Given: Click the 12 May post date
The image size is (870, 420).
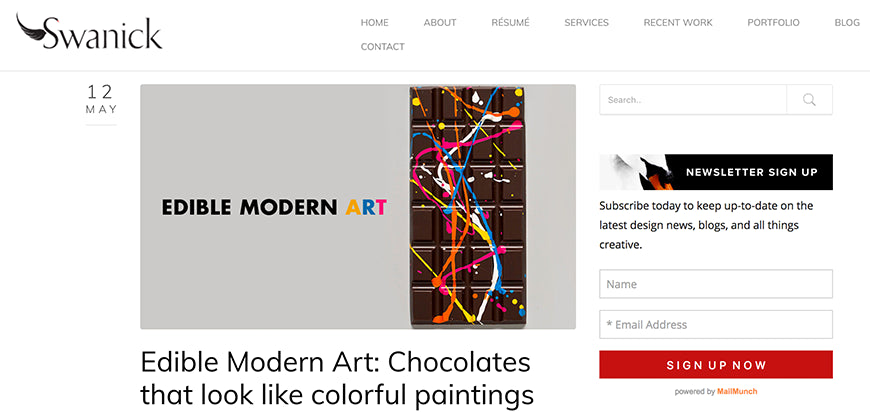Looking at the screenshot, I should pos(101,99).
